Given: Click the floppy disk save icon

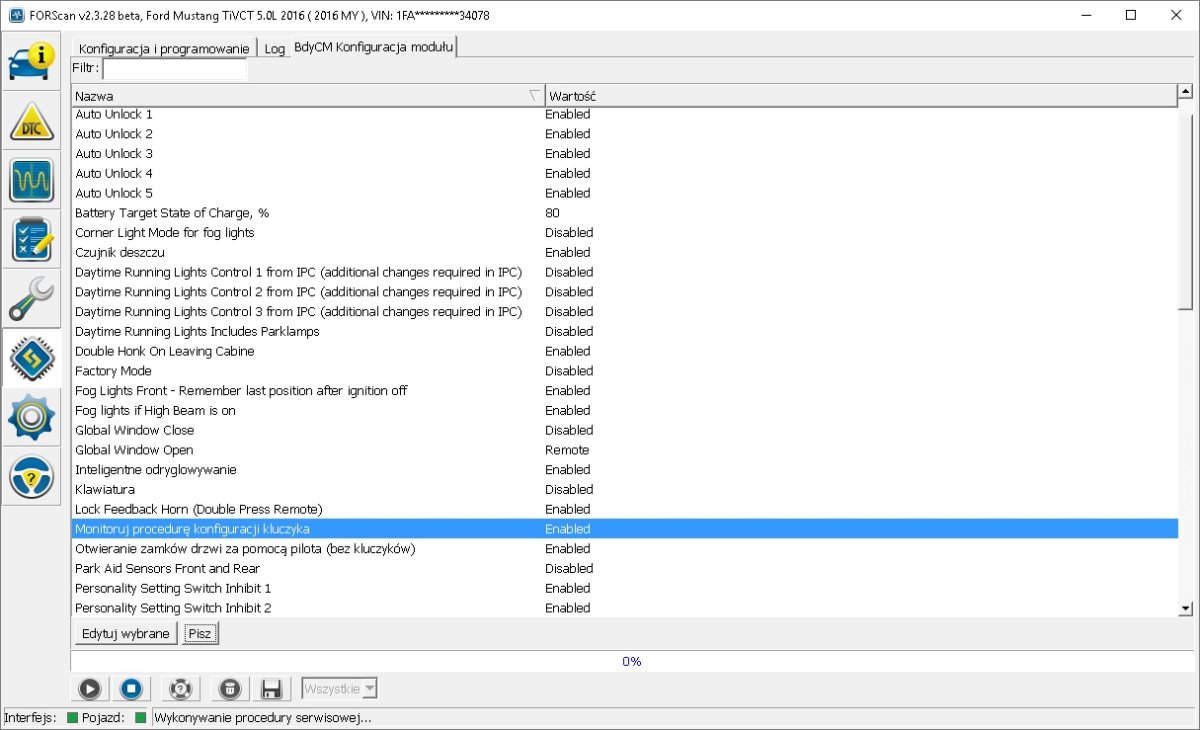Looking at the screenshot, I should 270,689.
